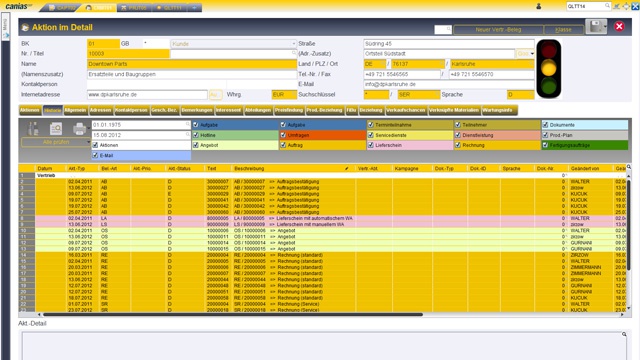The height and width of the screenshot is (360, 640).
Task: Select row with Lieferschein mit manuellem WA
Action: 322,224
